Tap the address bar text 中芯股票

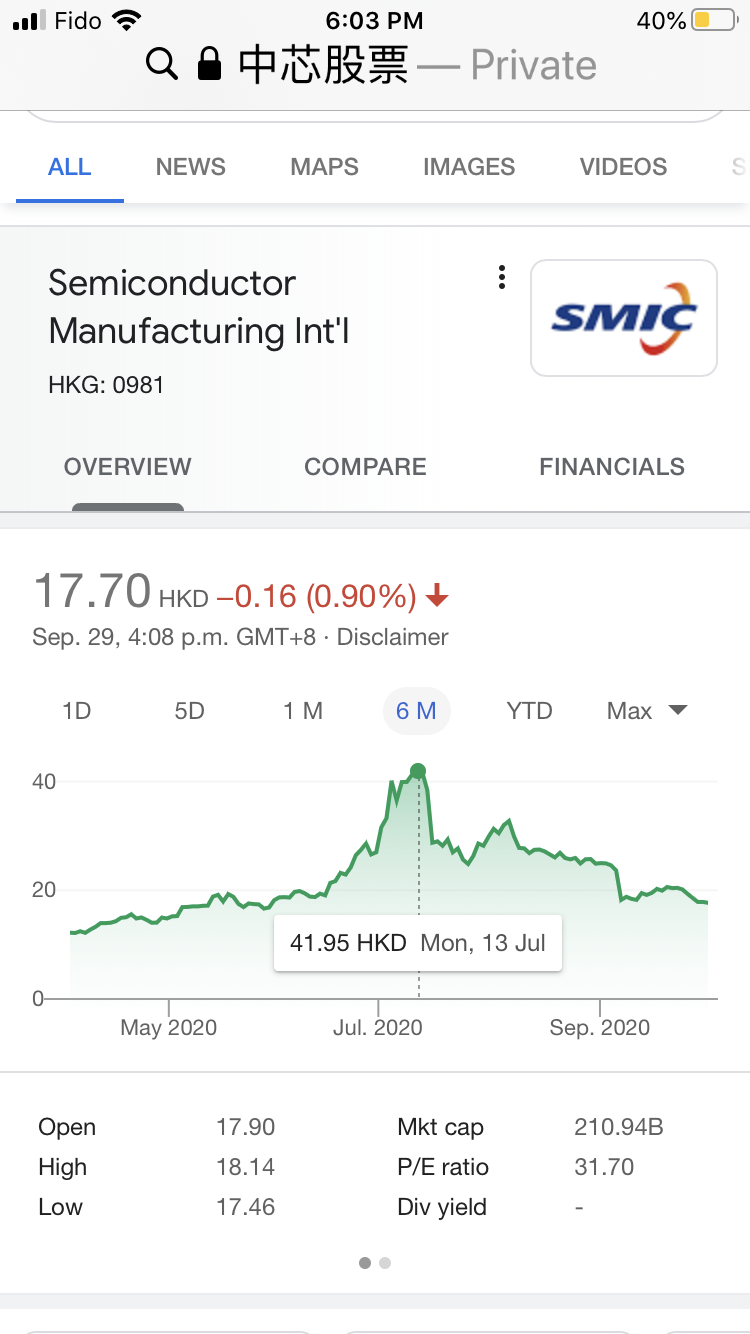(324, 65)
